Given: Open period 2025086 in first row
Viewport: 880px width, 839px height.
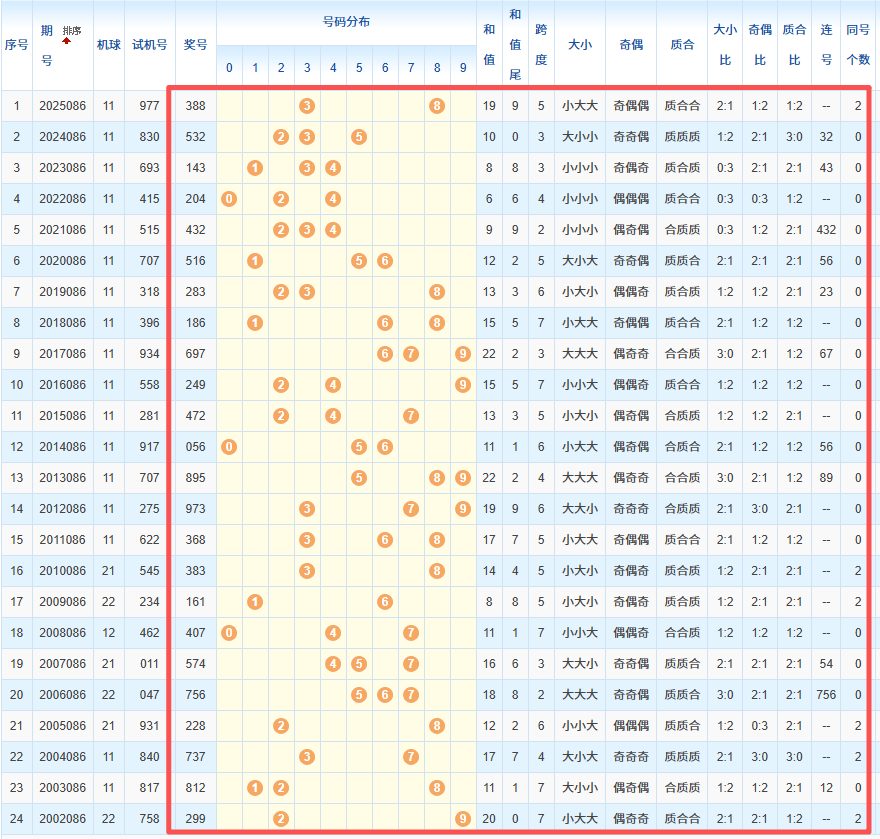Looking at the screenshot, I should point(63,106).
